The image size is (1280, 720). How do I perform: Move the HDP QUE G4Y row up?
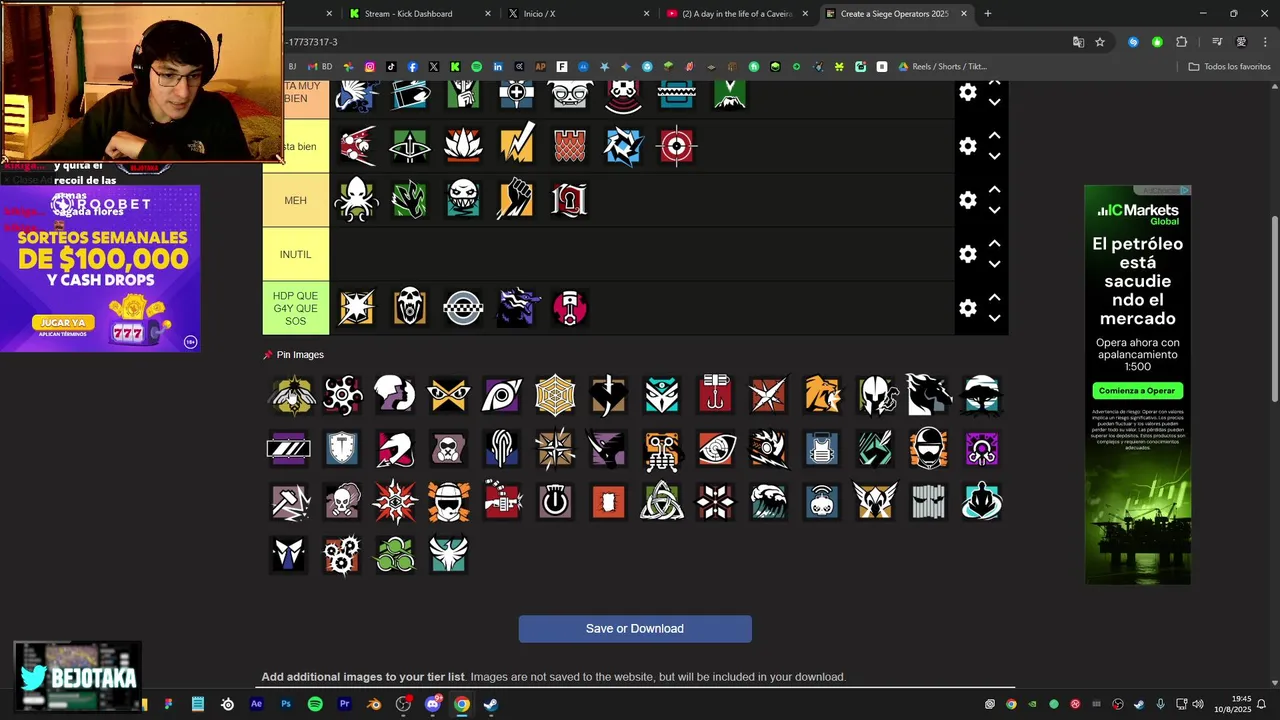[995, 298]
